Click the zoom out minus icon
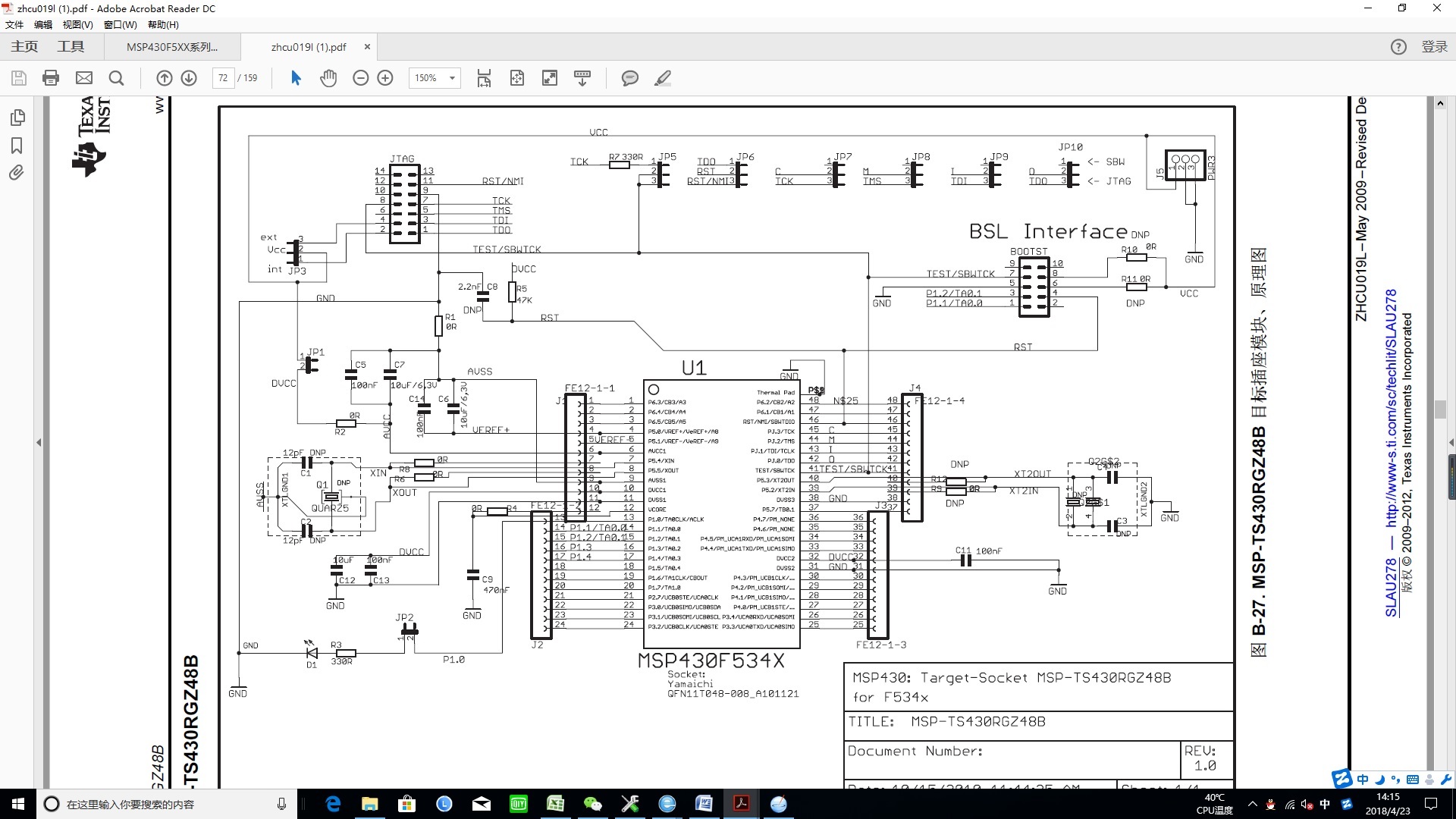The height and width of the screenshot is (819, 1456). (x=361, y=78)
